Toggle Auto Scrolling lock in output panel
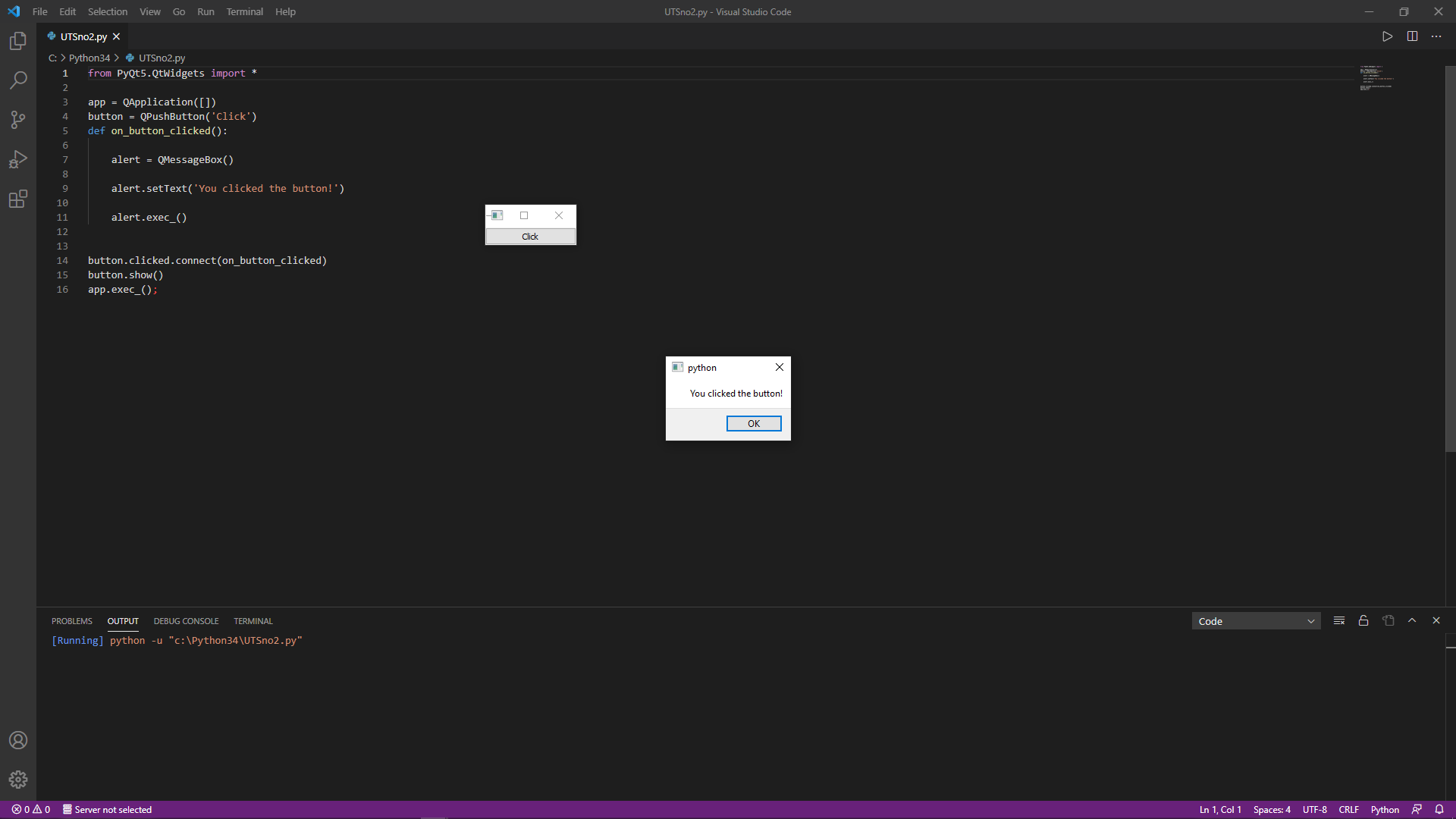The height and width of the screenshot is (819, 1456). (x=1363, y=620)
